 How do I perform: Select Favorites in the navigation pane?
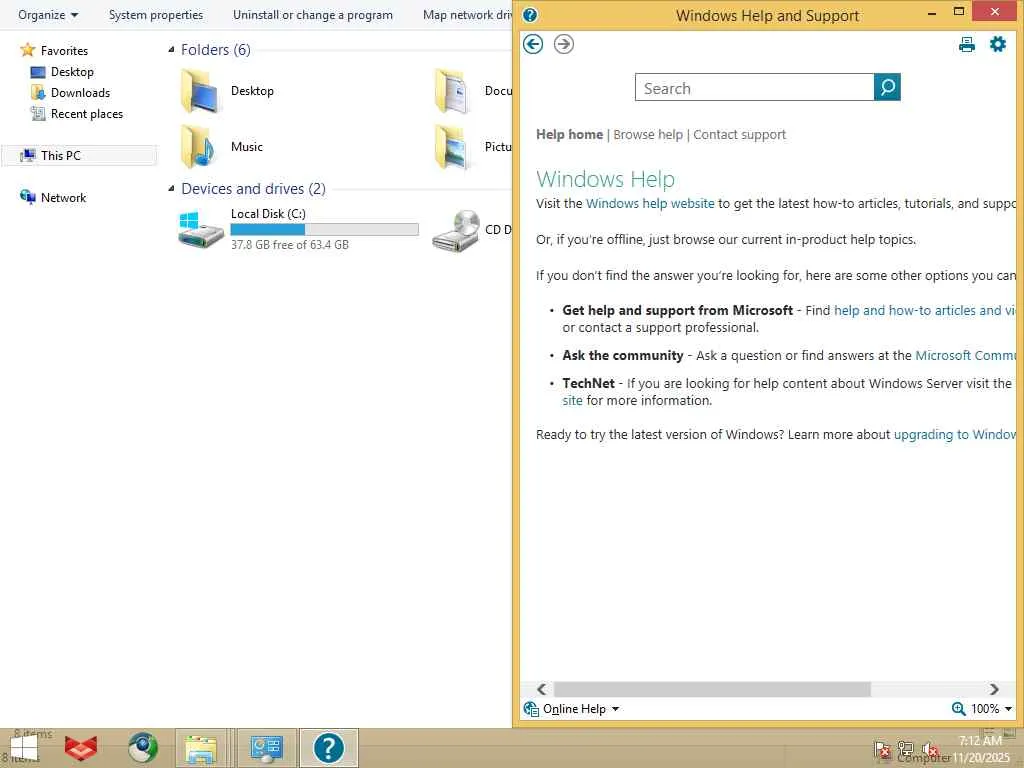tap(64, 51)
